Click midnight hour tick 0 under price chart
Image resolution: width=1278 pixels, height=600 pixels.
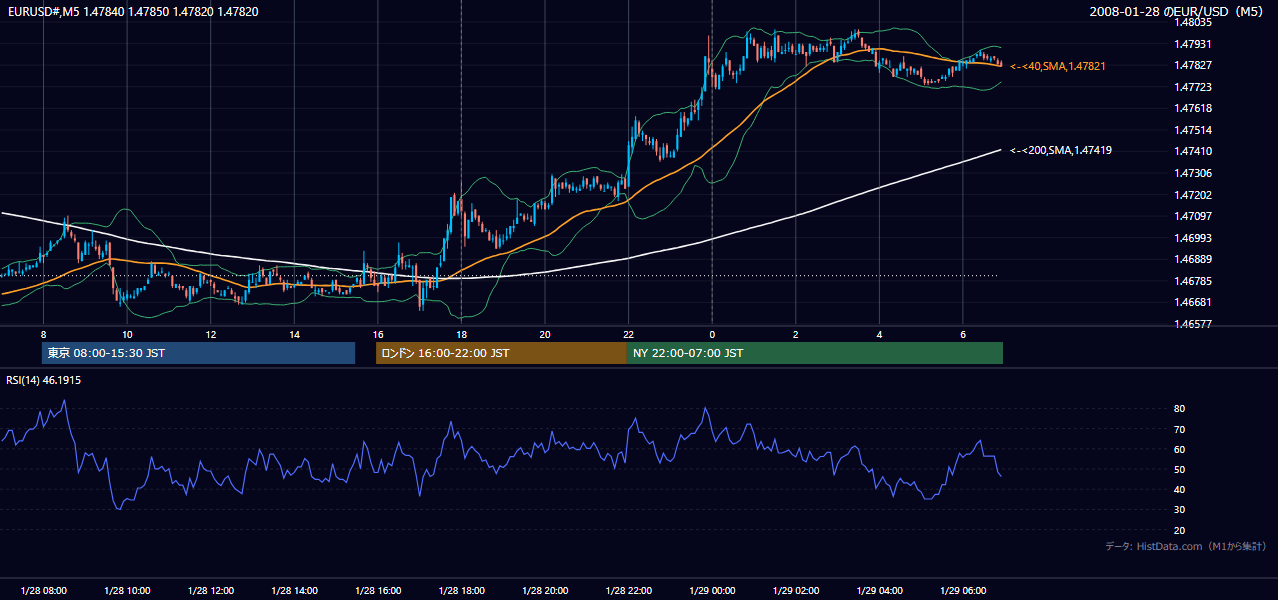712,334
